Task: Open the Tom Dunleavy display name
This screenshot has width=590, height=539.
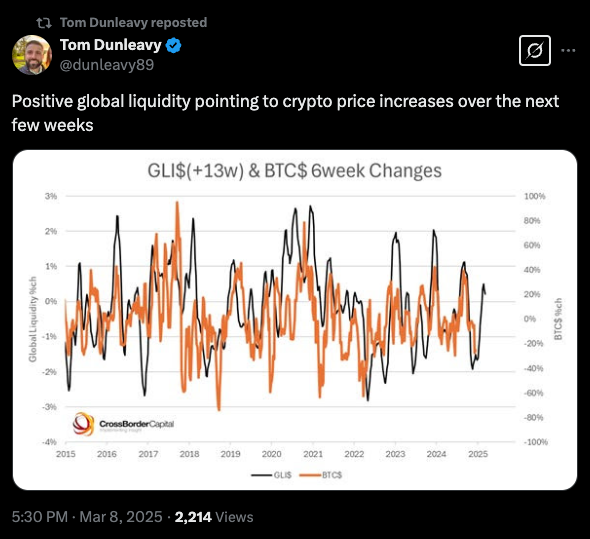Action: coord(111,45)
